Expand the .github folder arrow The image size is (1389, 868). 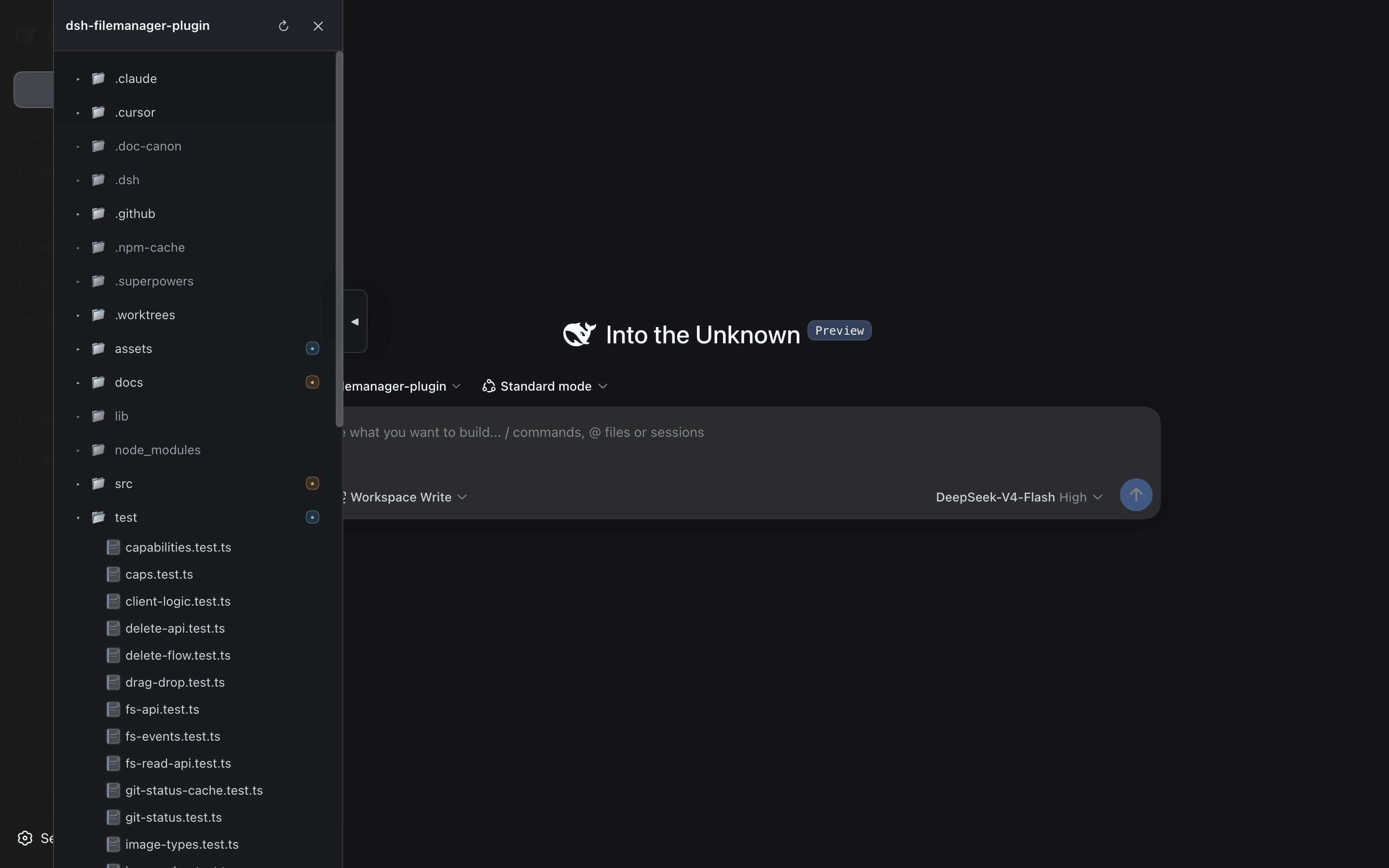coord(78,214)
